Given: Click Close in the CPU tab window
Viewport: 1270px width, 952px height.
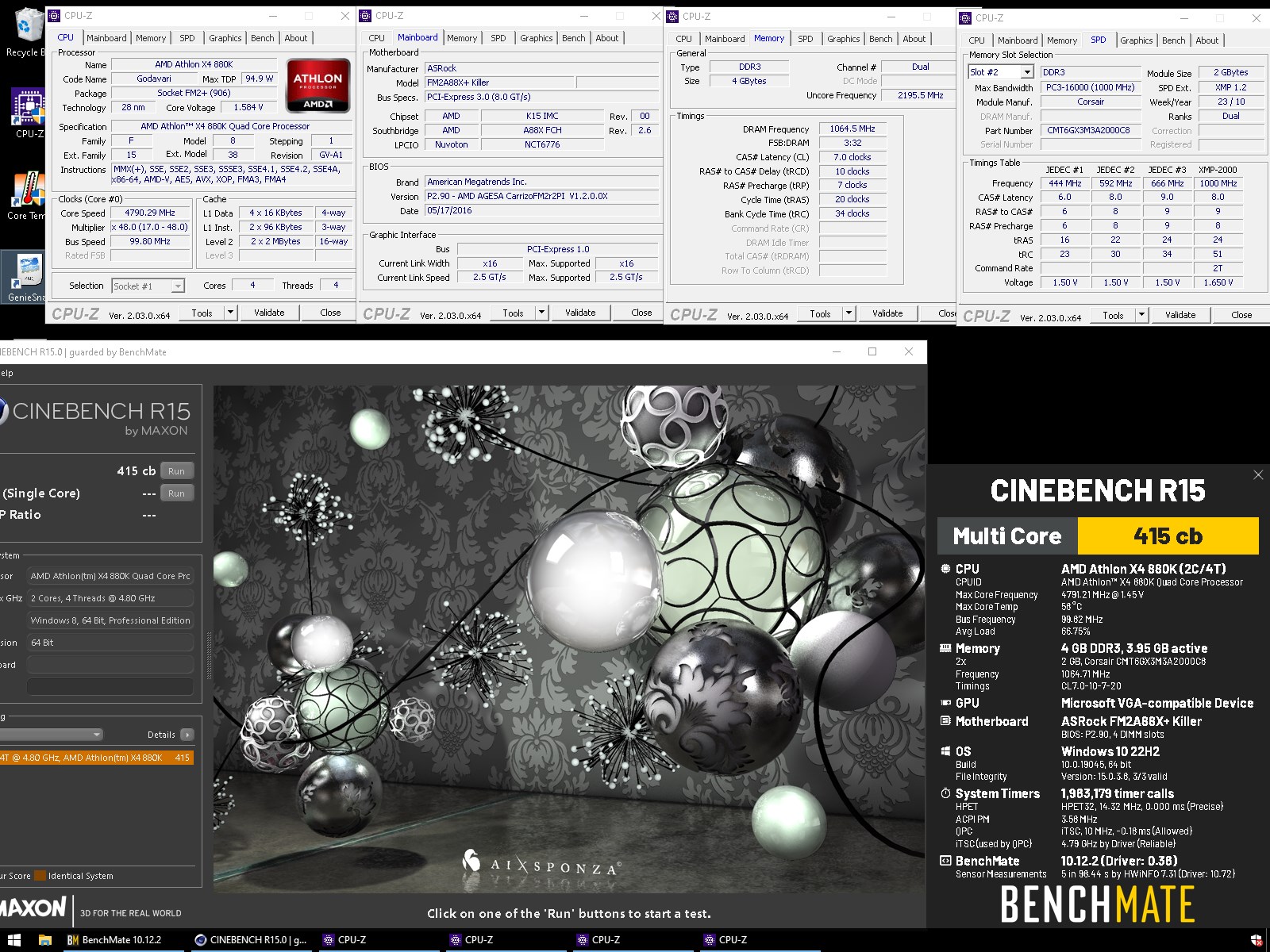Looking at the screenshot, I should [x=330, y=313].
